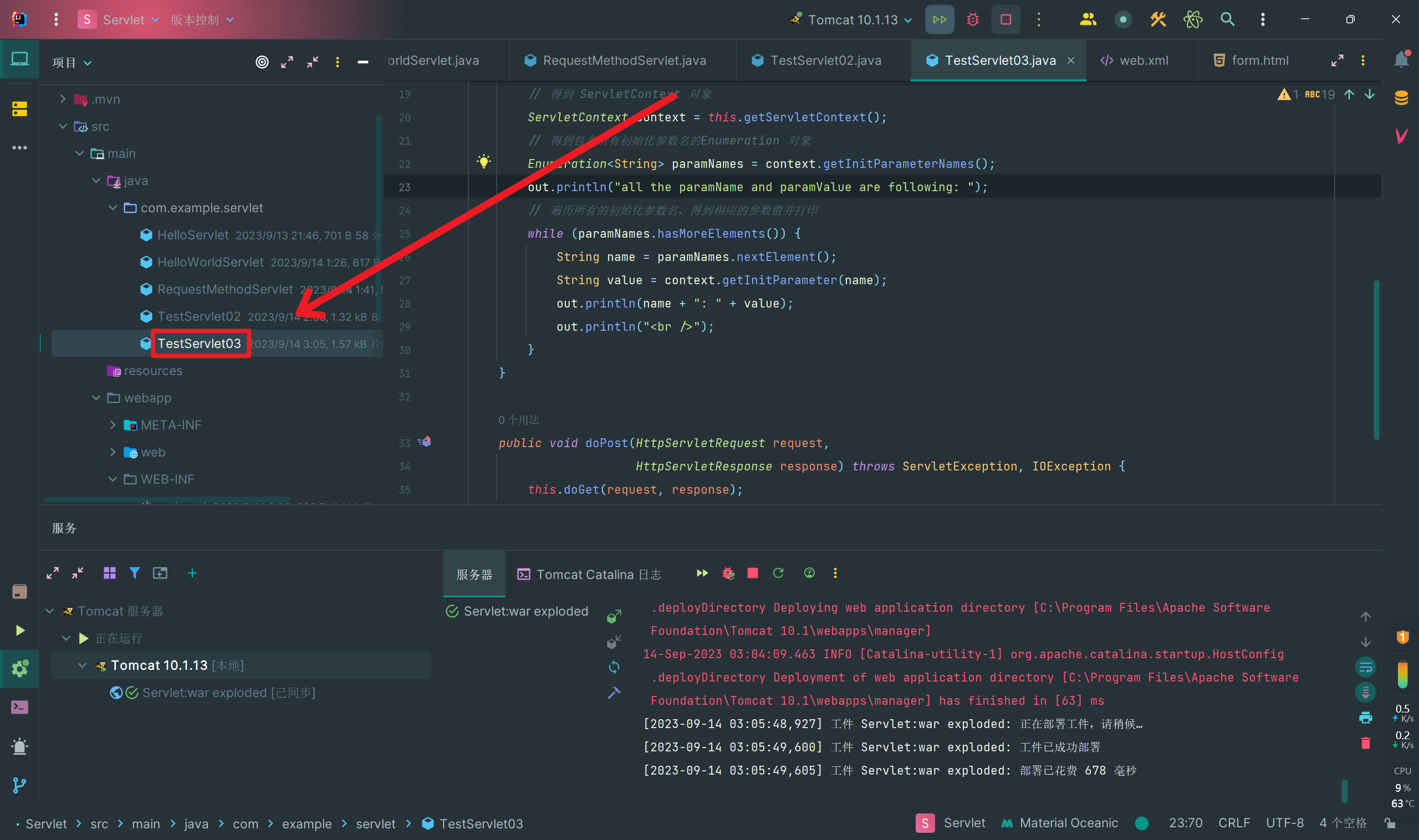Click the filter icon in Services toolbar
Viewport: 1419px width, 840px height.
(134, 573)
